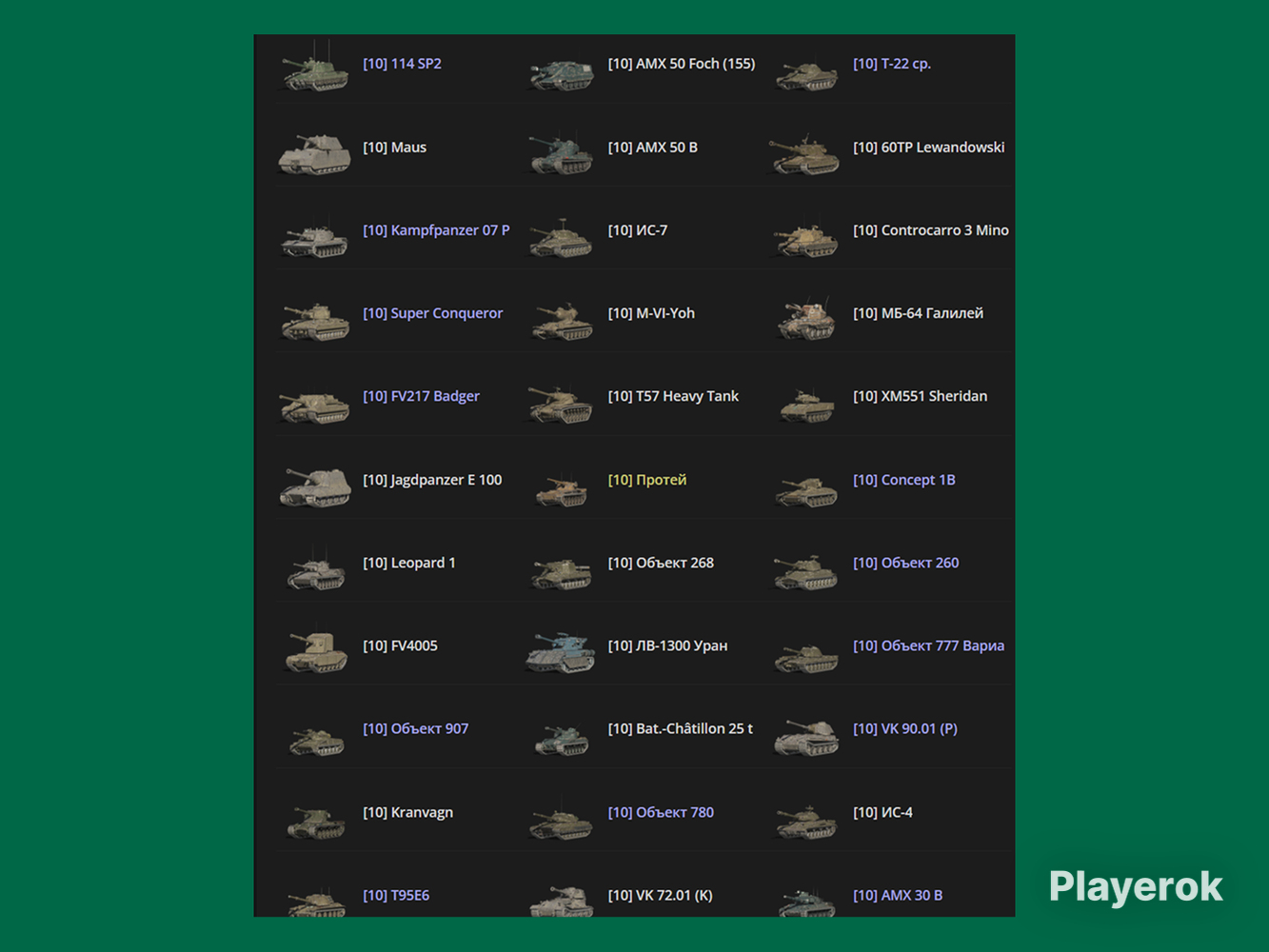Select the [10] ЛВ-1300 Уран text

(x=667, y=645)
